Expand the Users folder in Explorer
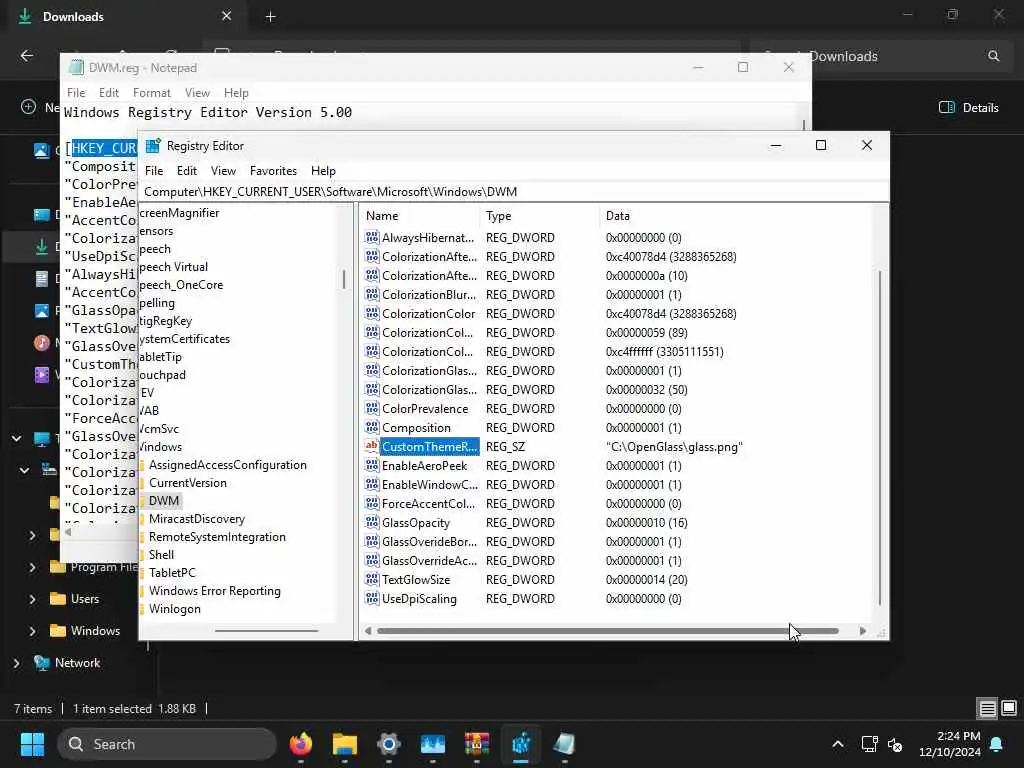The height and width of the screenshot is (768, 1024). [32, 599]
